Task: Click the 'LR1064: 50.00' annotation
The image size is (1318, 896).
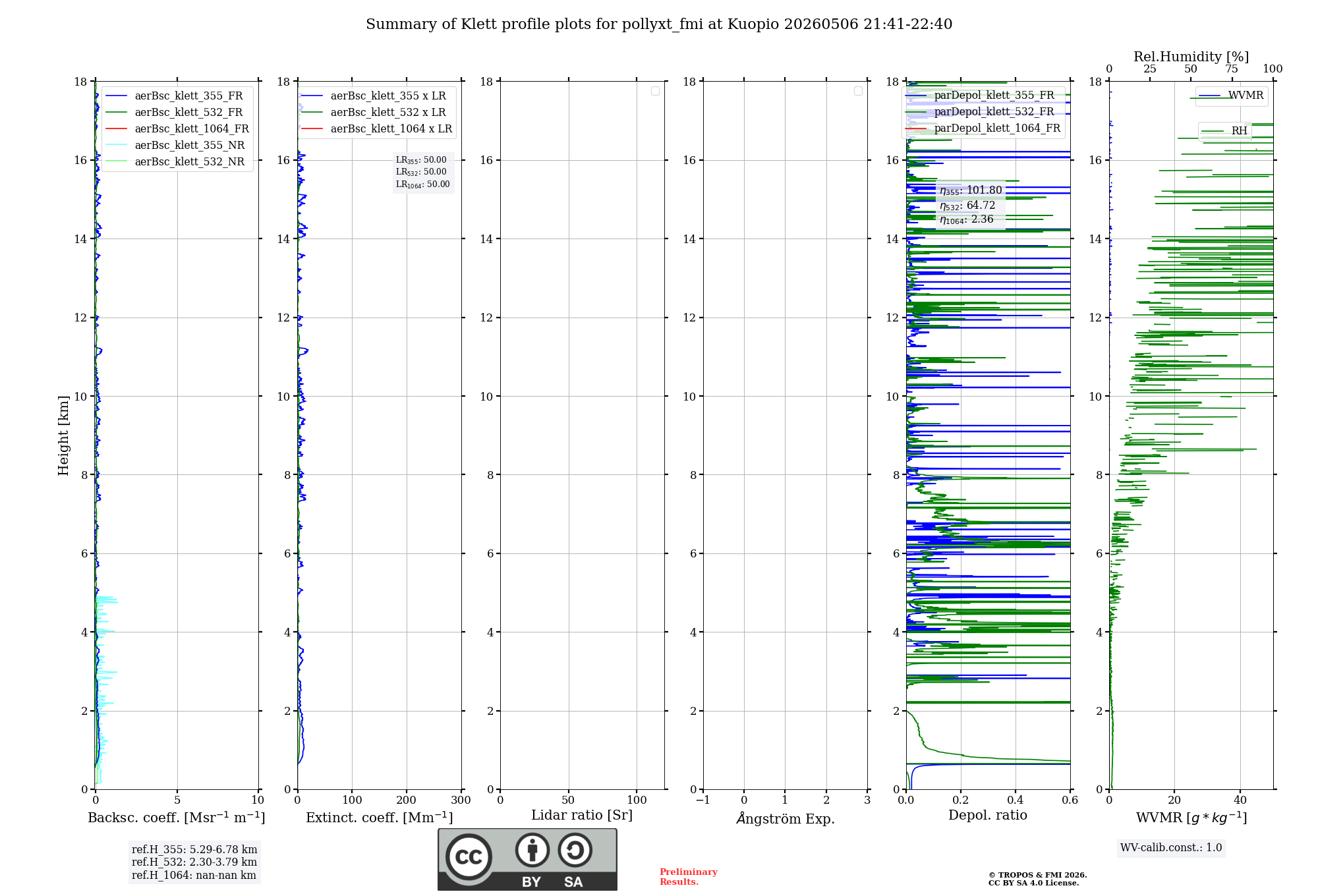Action: point(423,184)
